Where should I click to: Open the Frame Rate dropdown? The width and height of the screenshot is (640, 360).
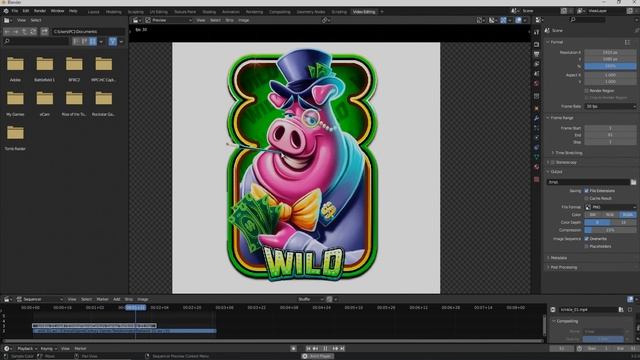[610, 107]
